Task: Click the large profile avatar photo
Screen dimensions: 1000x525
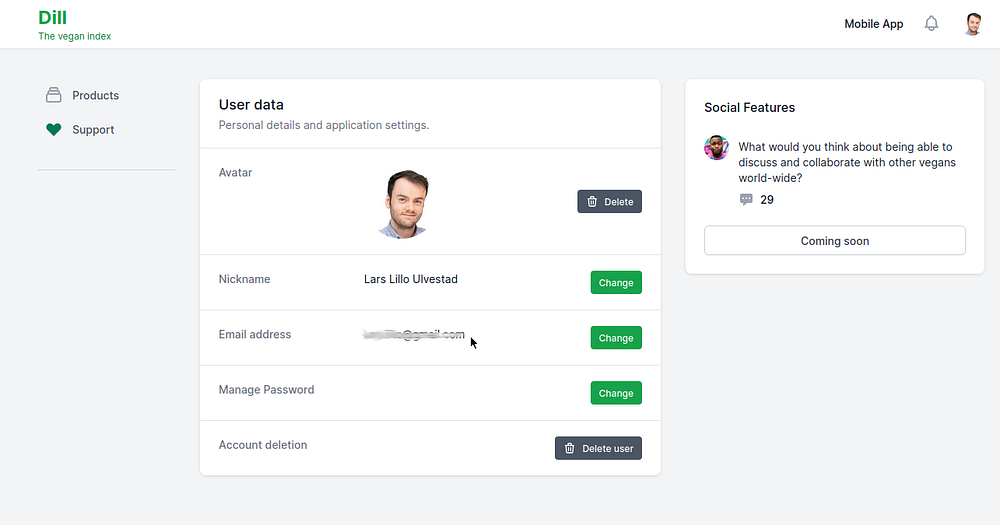Action: coord(404,203)
